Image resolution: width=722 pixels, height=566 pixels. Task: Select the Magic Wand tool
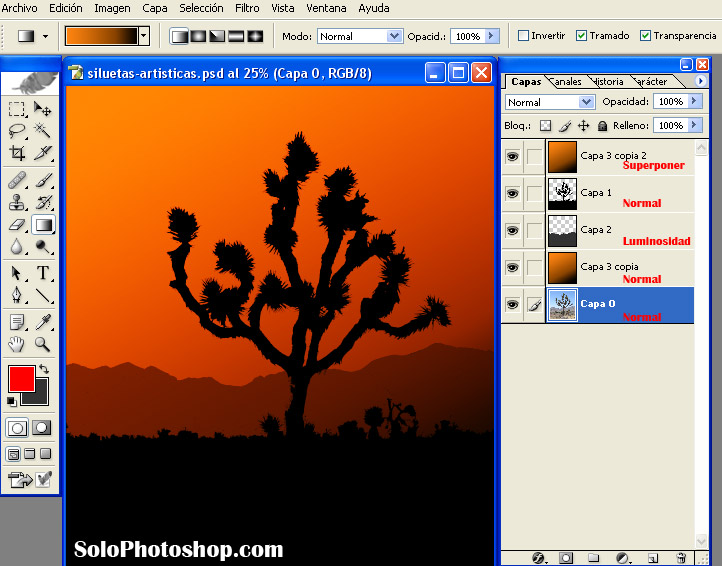(x=43, y=131)
